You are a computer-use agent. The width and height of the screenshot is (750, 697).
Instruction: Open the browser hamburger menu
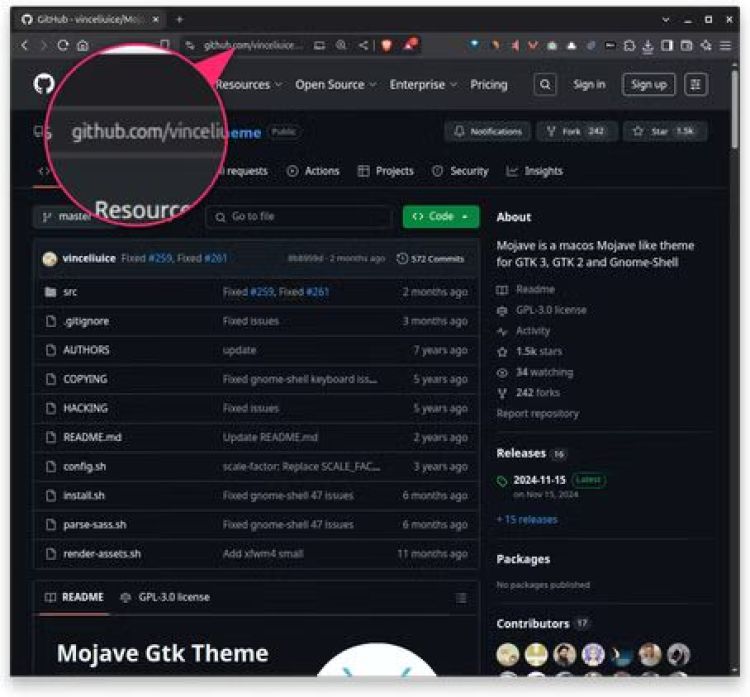pyautogui.click(x=725, y=45)
